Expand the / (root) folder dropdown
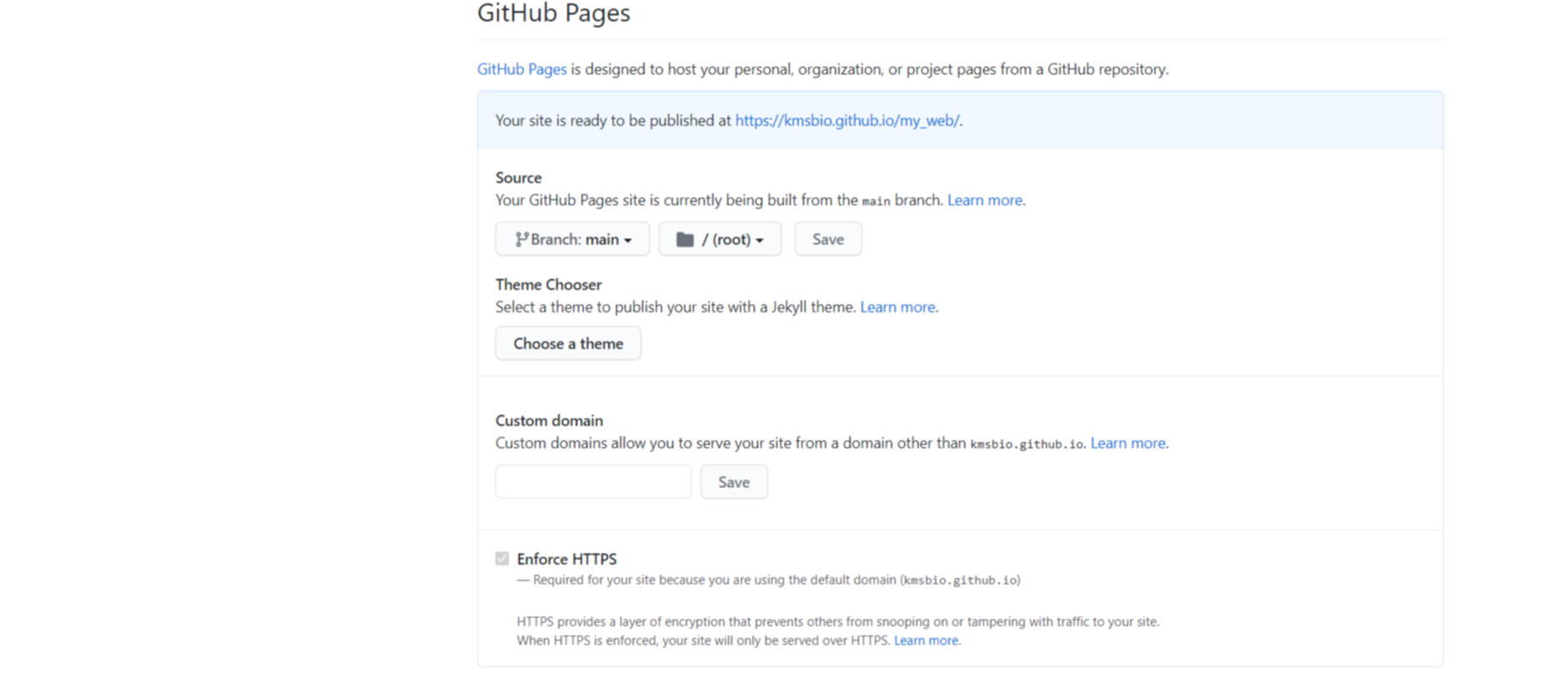 [x=719, y=240]
